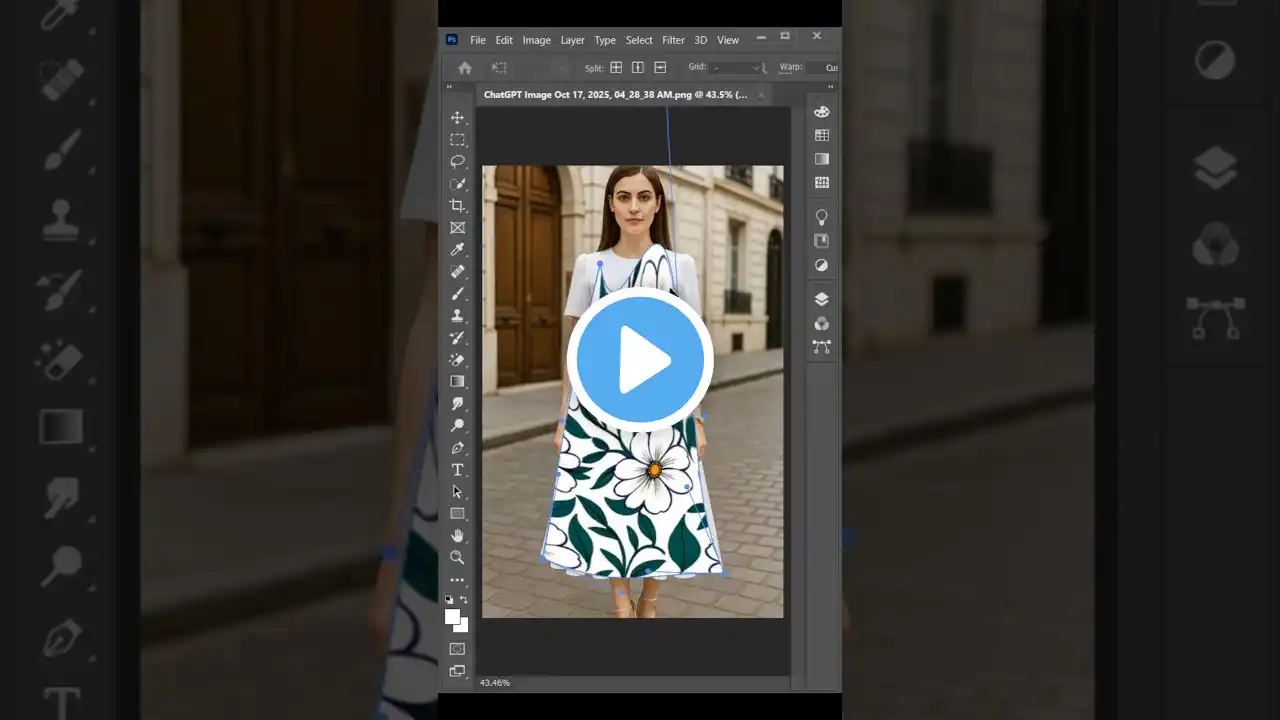Switch foreground and background colors

(463, 600)
